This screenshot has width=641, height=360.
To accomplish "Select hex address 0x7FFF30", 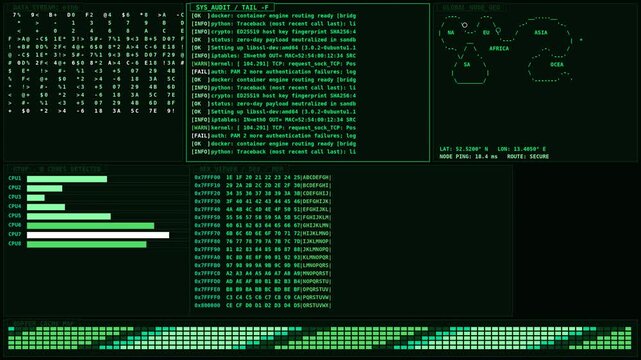I will click(207, 201).
